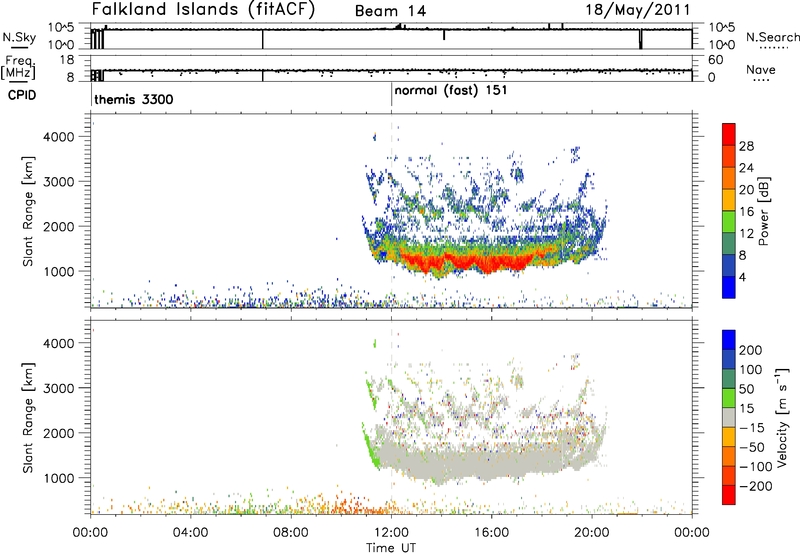Click the 'Power [dB]' color bar label
The image size is (800, 554).
(x=763, y=211)
